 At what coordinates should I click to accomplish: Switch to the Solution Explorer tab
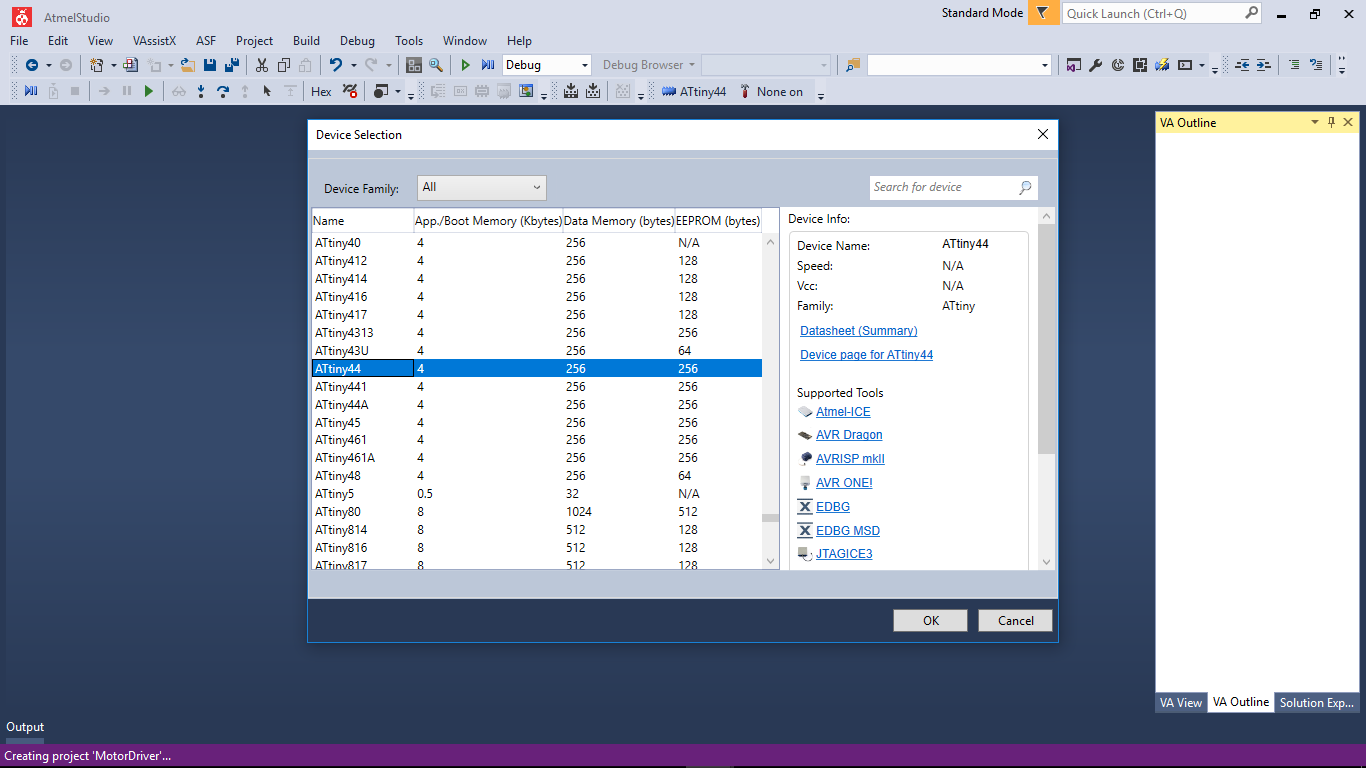click(1317, 702)
